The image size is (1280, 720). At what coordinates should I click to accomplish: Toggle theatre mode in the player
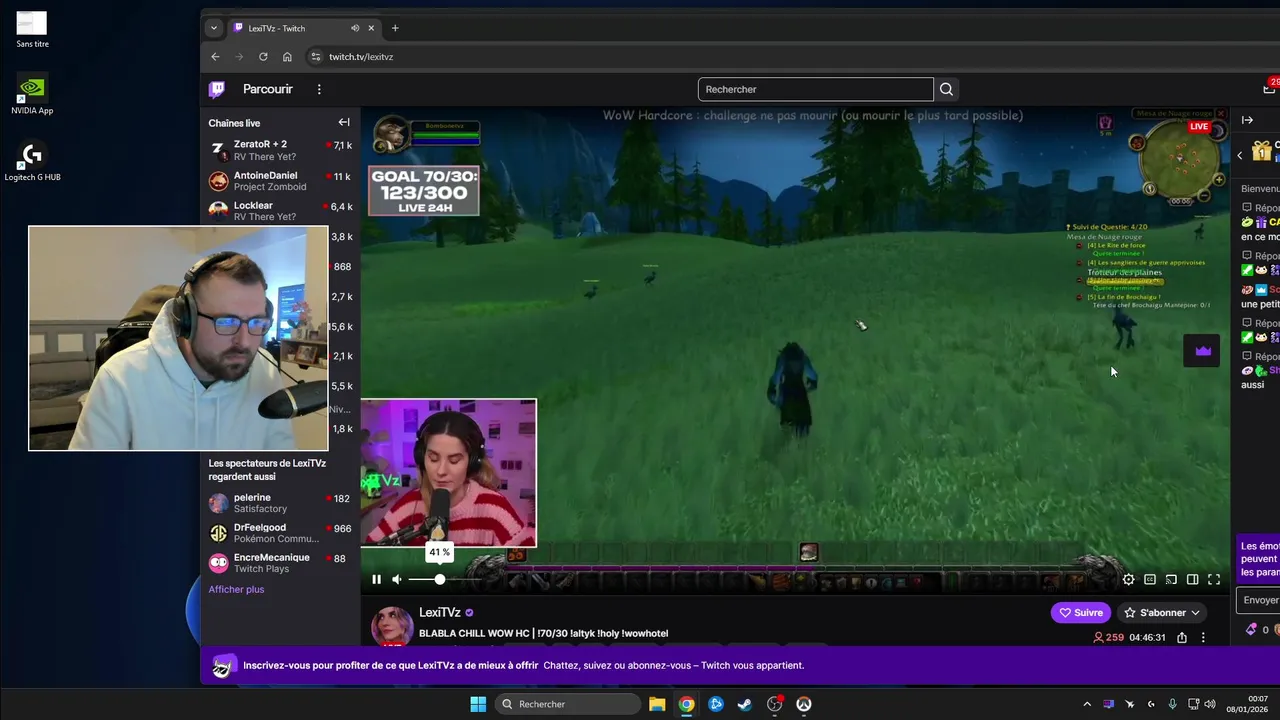[x=1192, y=579]
